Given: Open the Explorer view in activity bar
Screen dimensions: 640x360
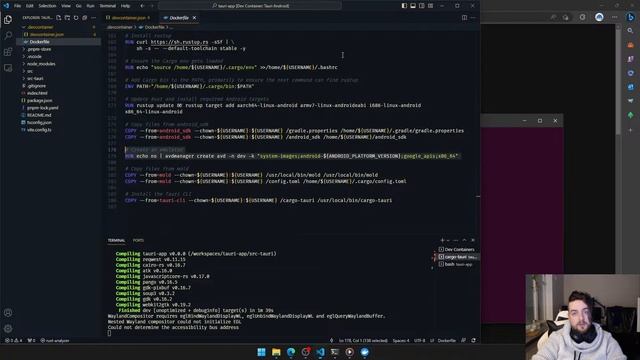Looking at the screenshot, I should [x=8, y=20].
